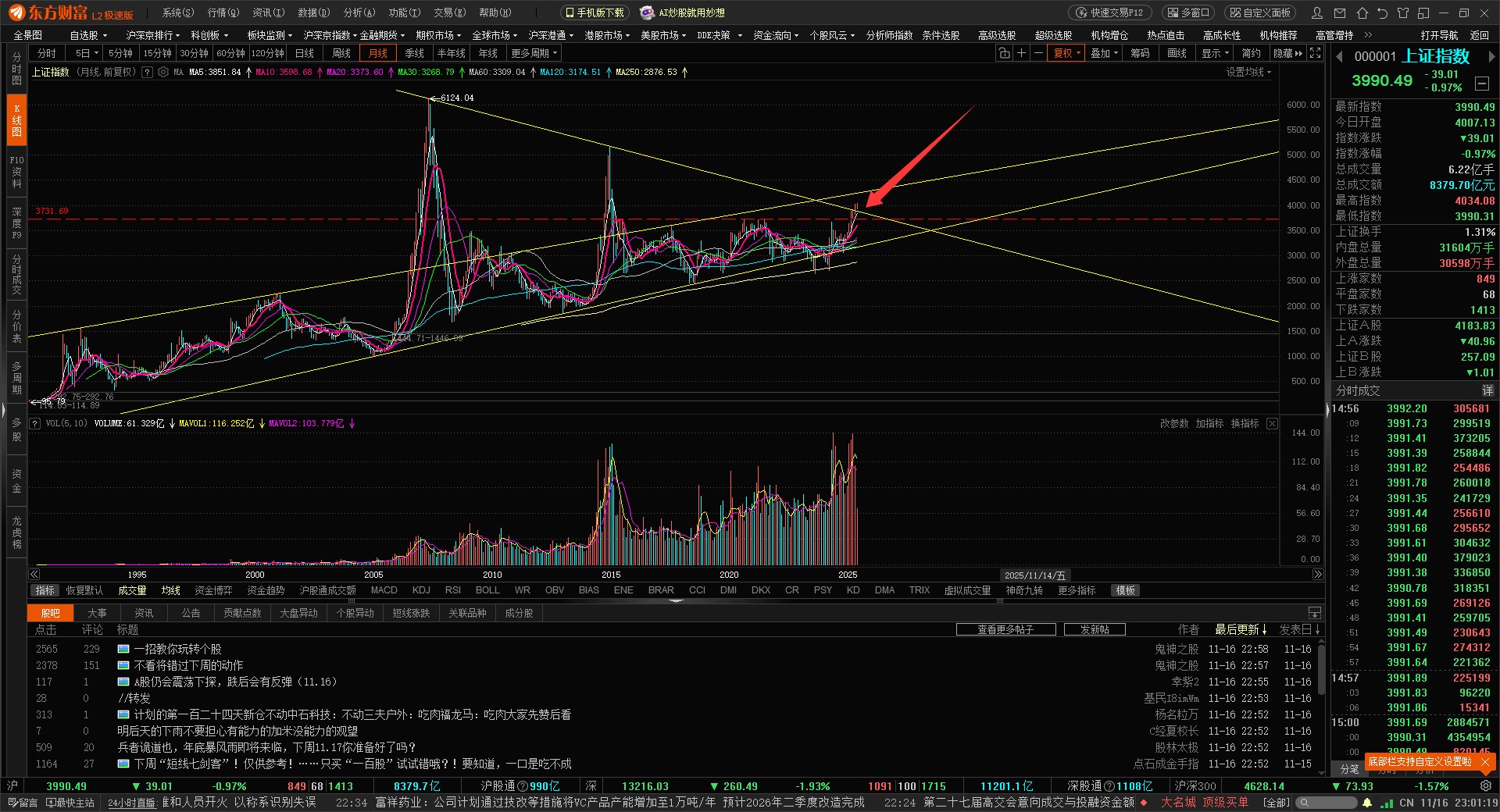Click the 查看更多帖子 button
Viewport: 1500px width, 812px height.
coord(1005,629)
